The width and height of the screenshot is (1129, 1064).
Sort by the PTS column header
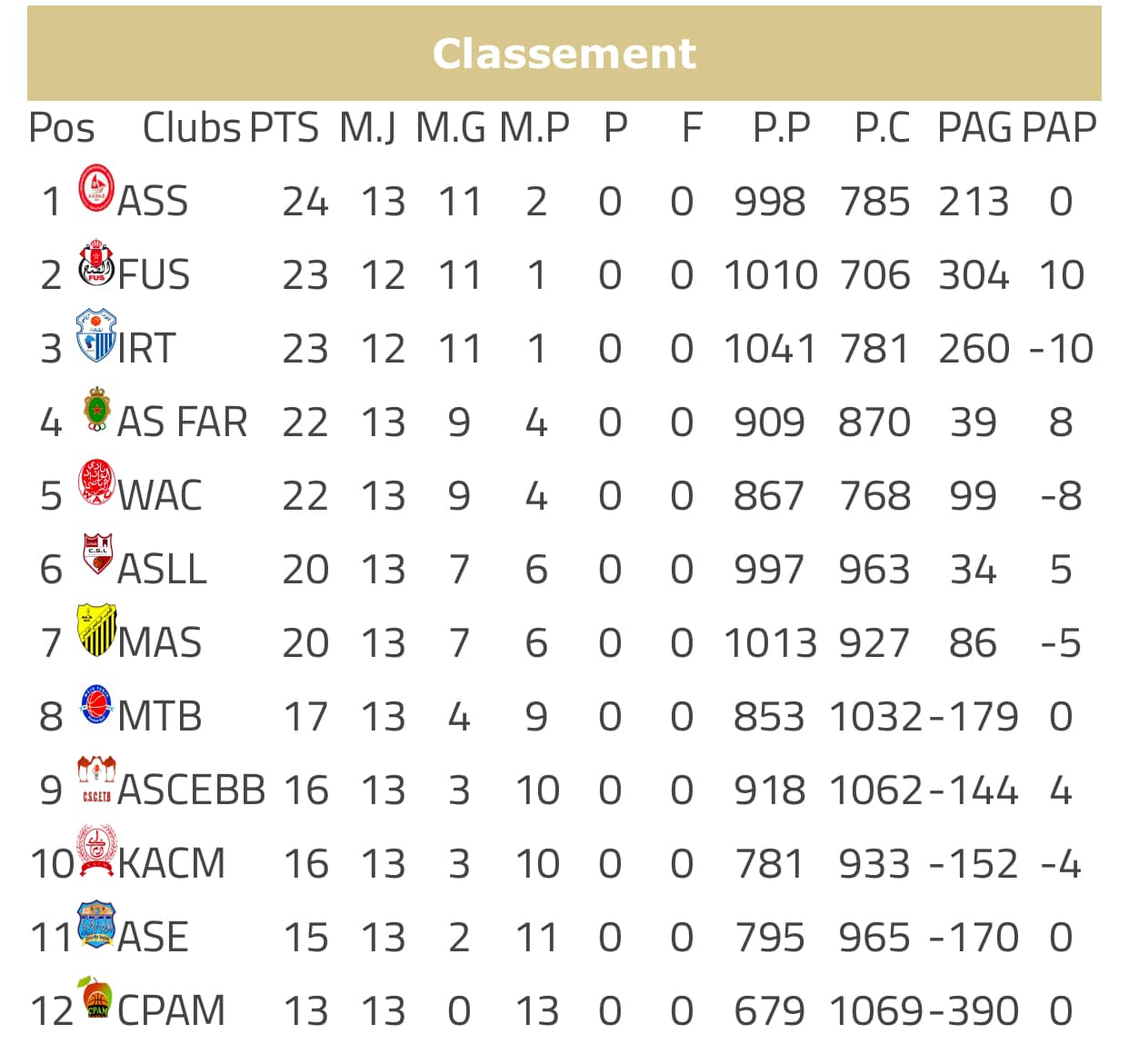pyautogui.click(x=285, y=128)
